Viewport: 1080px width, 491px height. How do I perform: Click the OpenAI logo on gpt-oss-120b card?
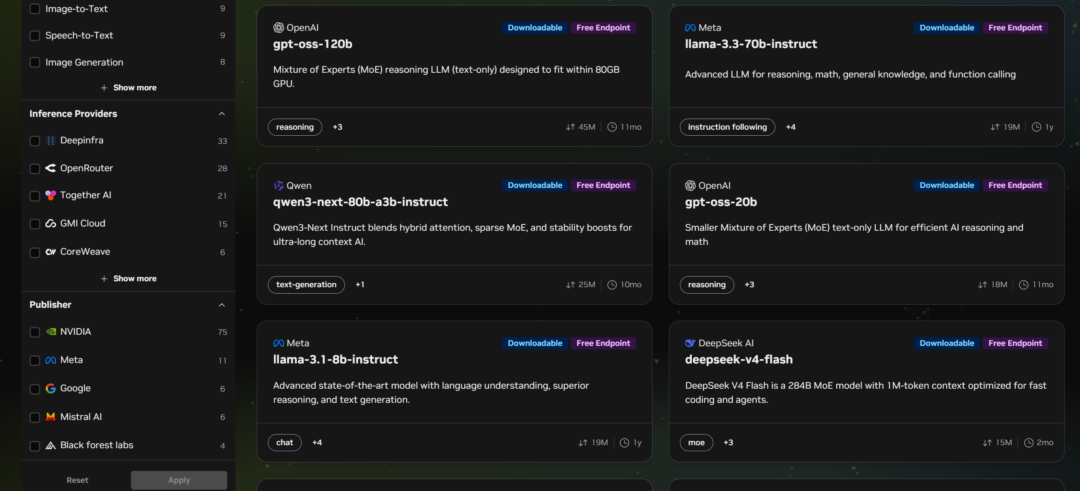(x=278, y=28)
